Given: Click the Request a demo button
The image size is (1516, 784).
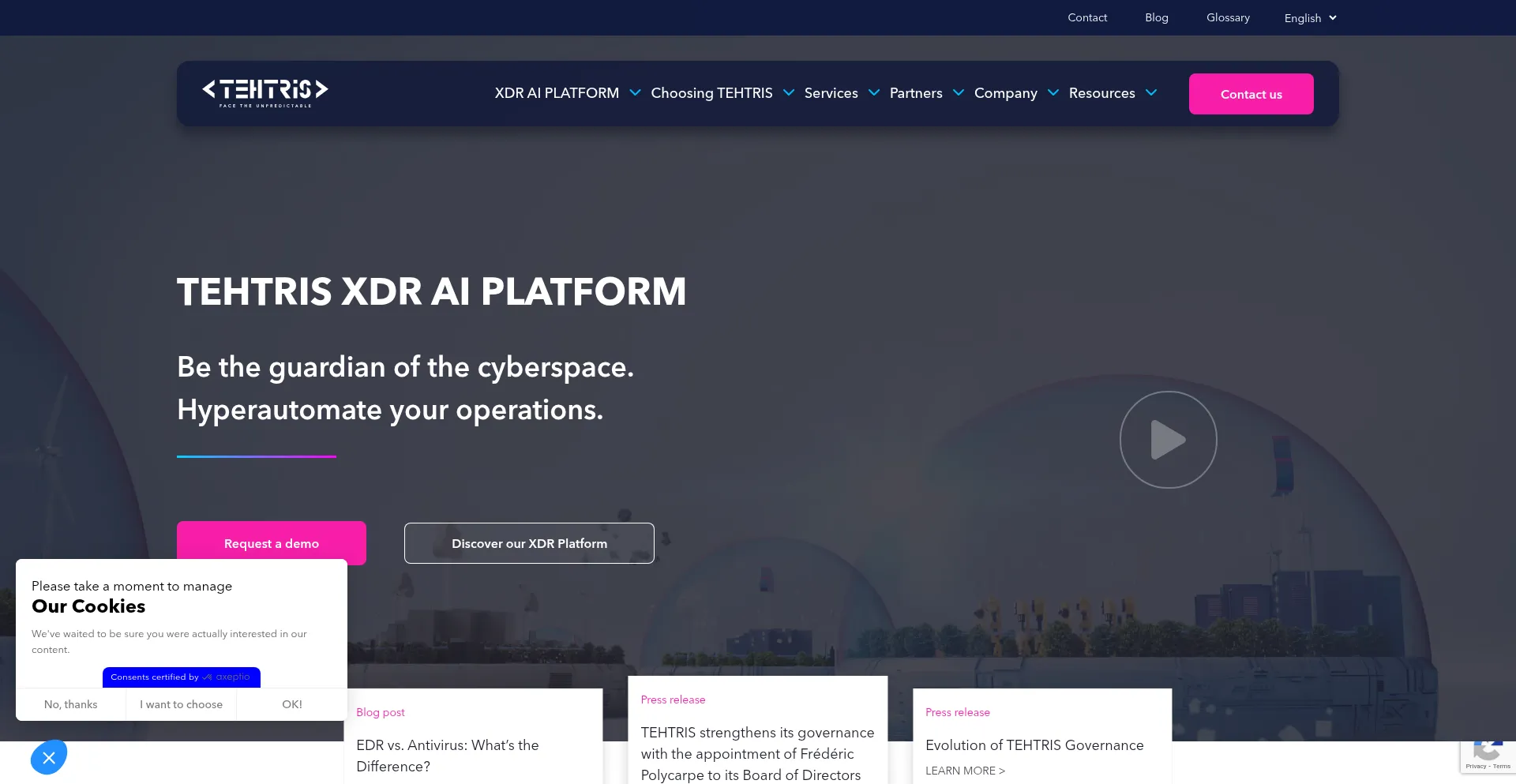Looking at the screenshot, I should (x=271, y=543).
